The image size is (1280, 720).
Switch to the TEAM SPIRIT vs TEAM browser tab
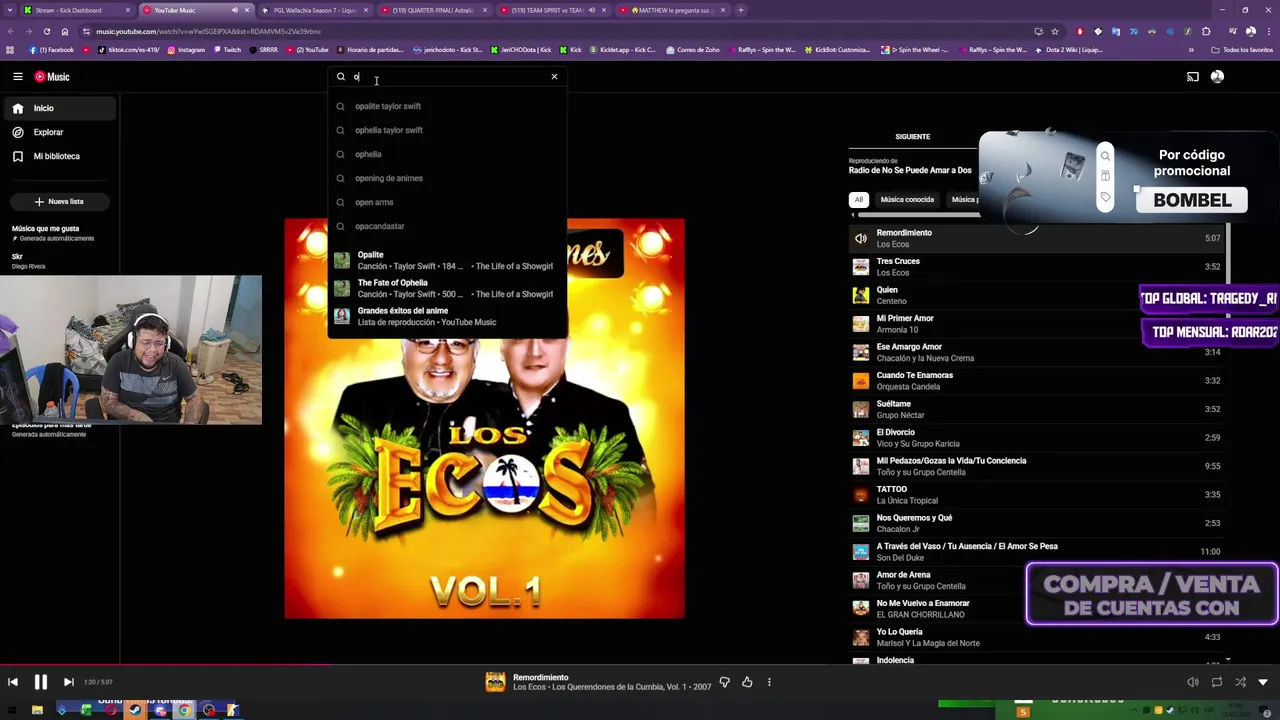551,10
